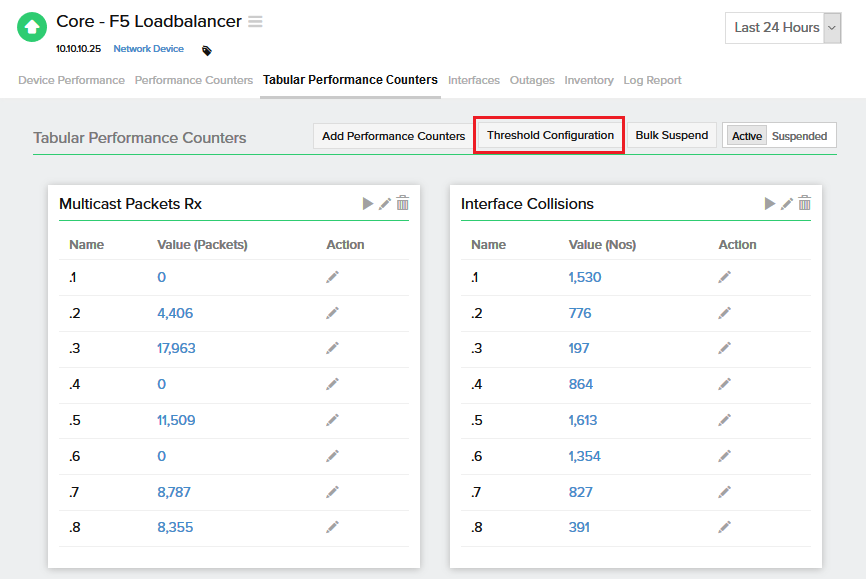Click the Threshold Configuration button
This screenshot has width=866, height=579.
tap(550, 136)
